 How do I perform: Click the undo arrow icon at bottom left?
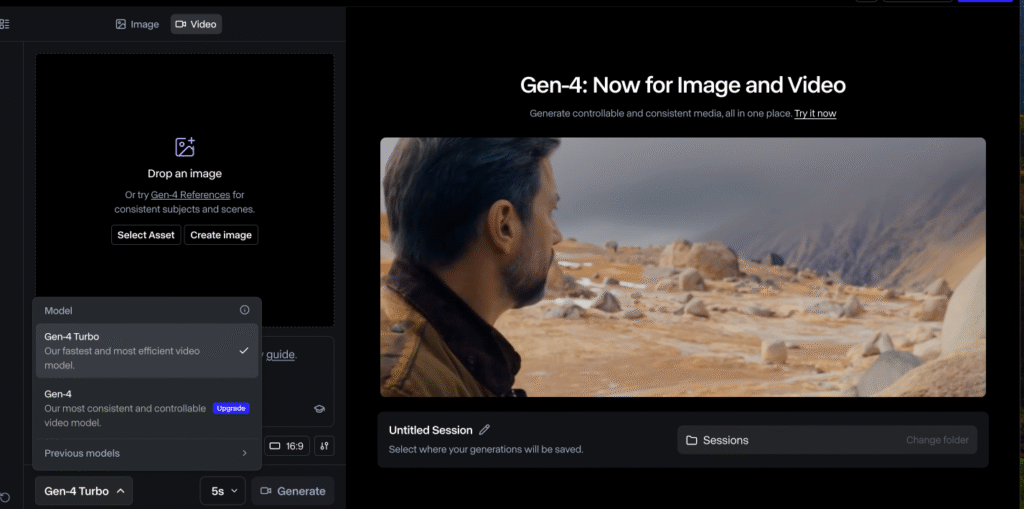click(5, 497)
